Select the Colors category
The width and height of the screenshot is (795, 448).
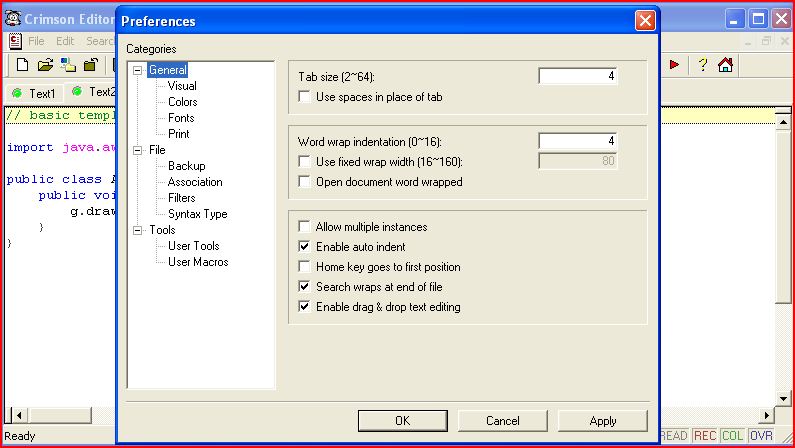coord(183,102)
